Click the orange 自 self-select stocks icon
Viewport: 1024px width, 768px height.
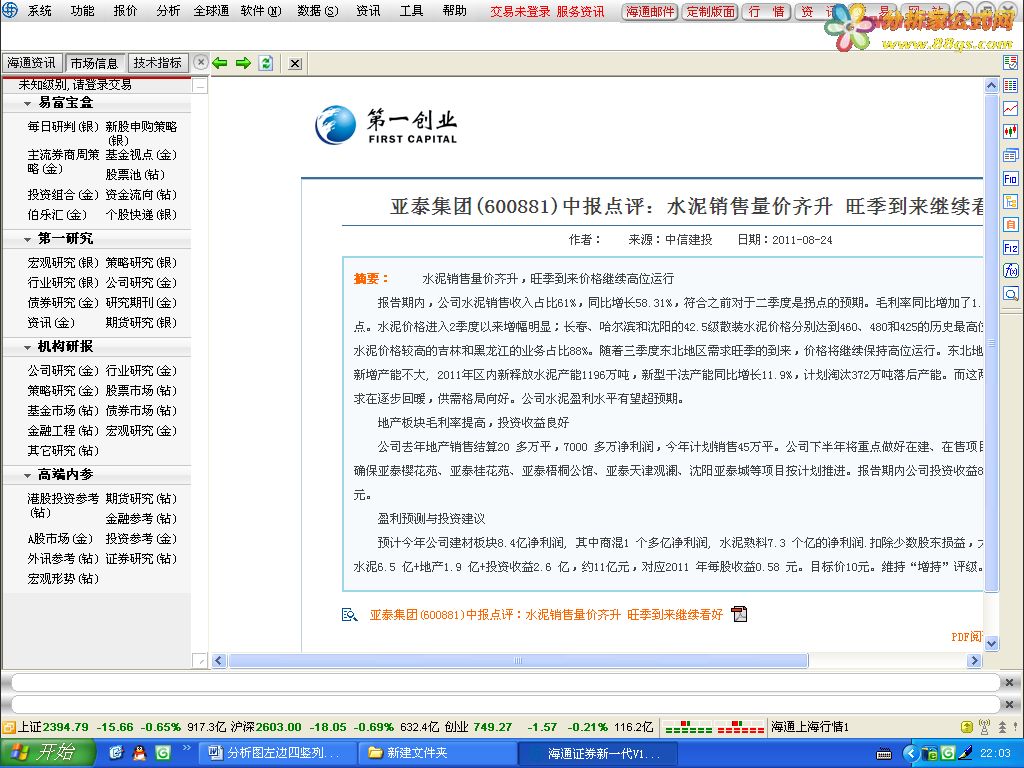point(1010,225)
